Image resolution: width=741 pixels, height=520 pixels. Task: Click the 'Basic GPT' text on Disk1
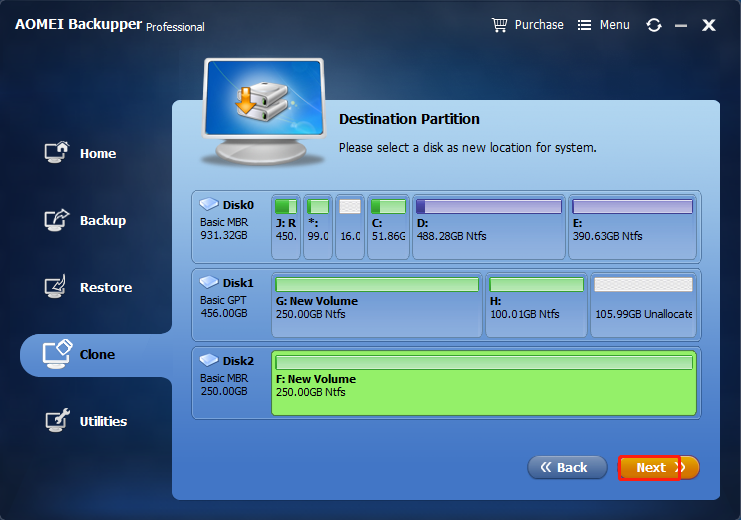[x=223, y=300]
